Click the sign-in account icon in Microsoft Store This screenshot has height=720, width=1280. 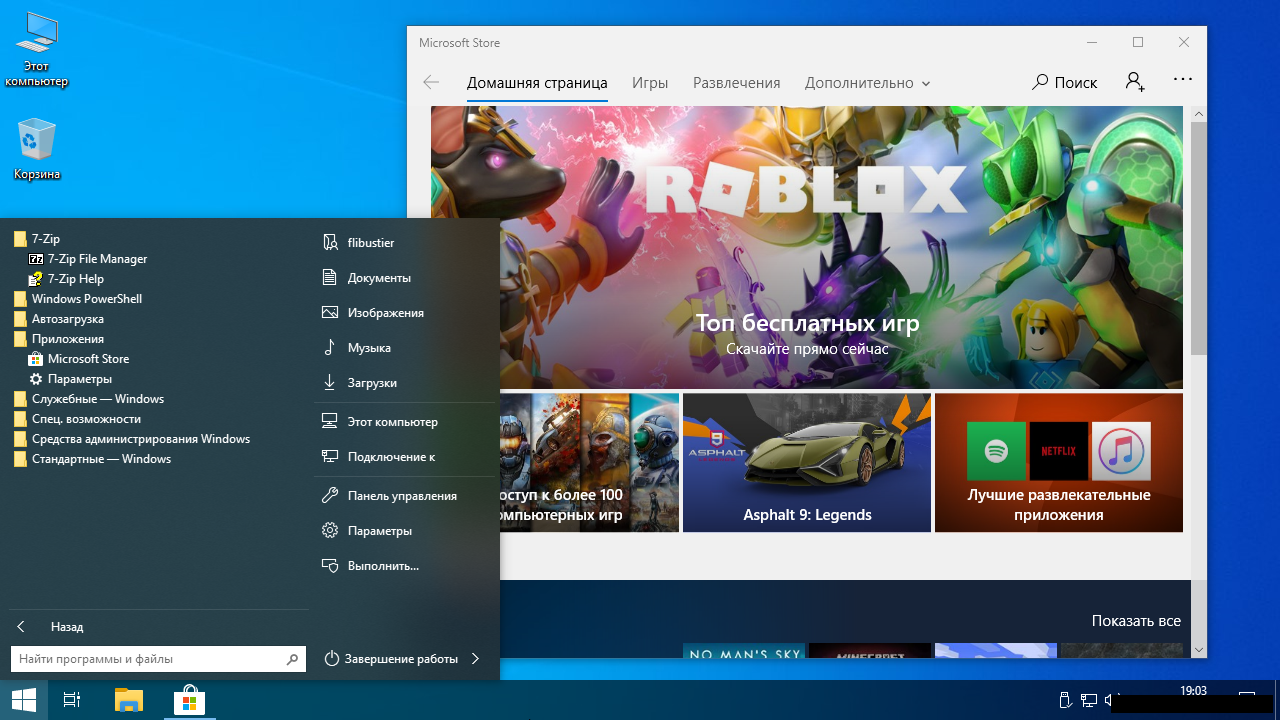click(1135, 82)
